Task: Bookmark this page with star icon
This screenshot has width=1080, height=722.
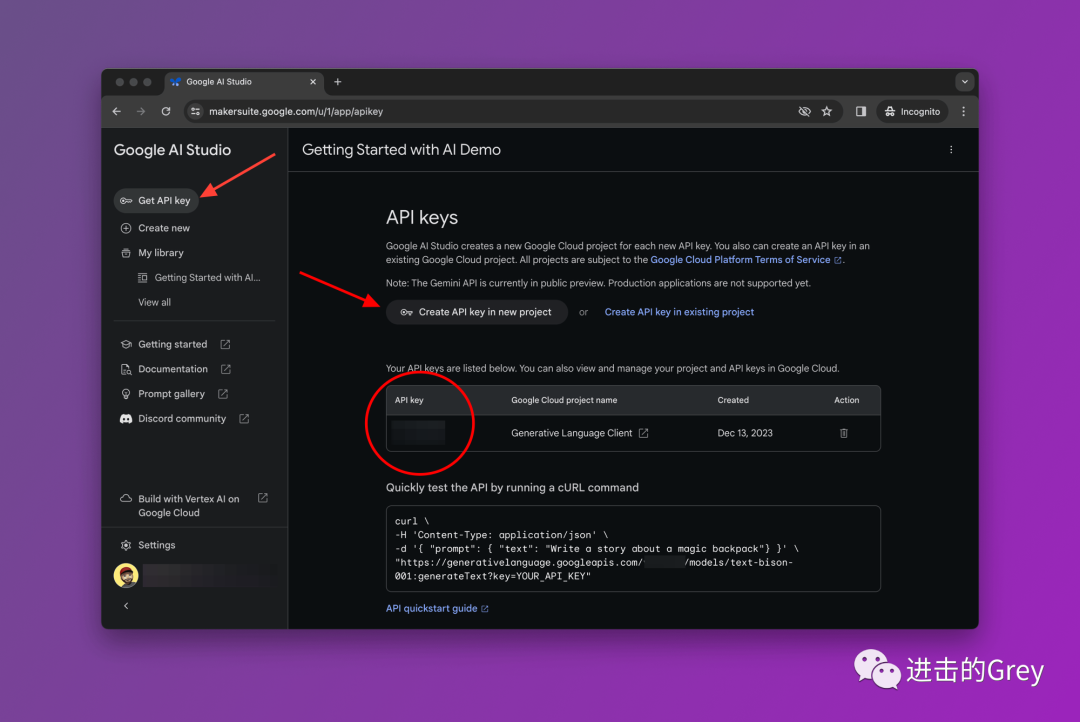Action: pos(827,111)
